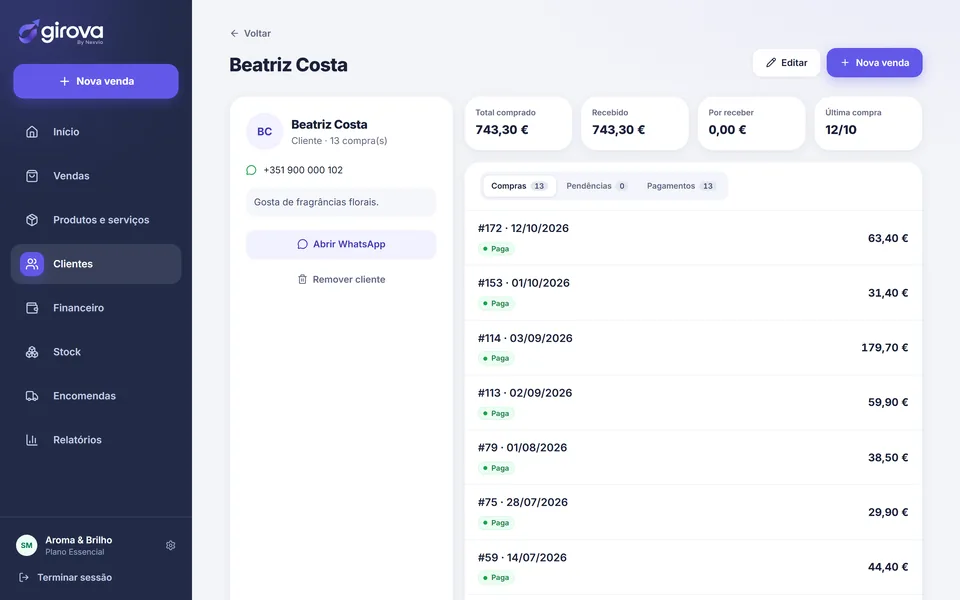960x600 pixels.
Task: Click the Início home icon
Action: [32, 132]
